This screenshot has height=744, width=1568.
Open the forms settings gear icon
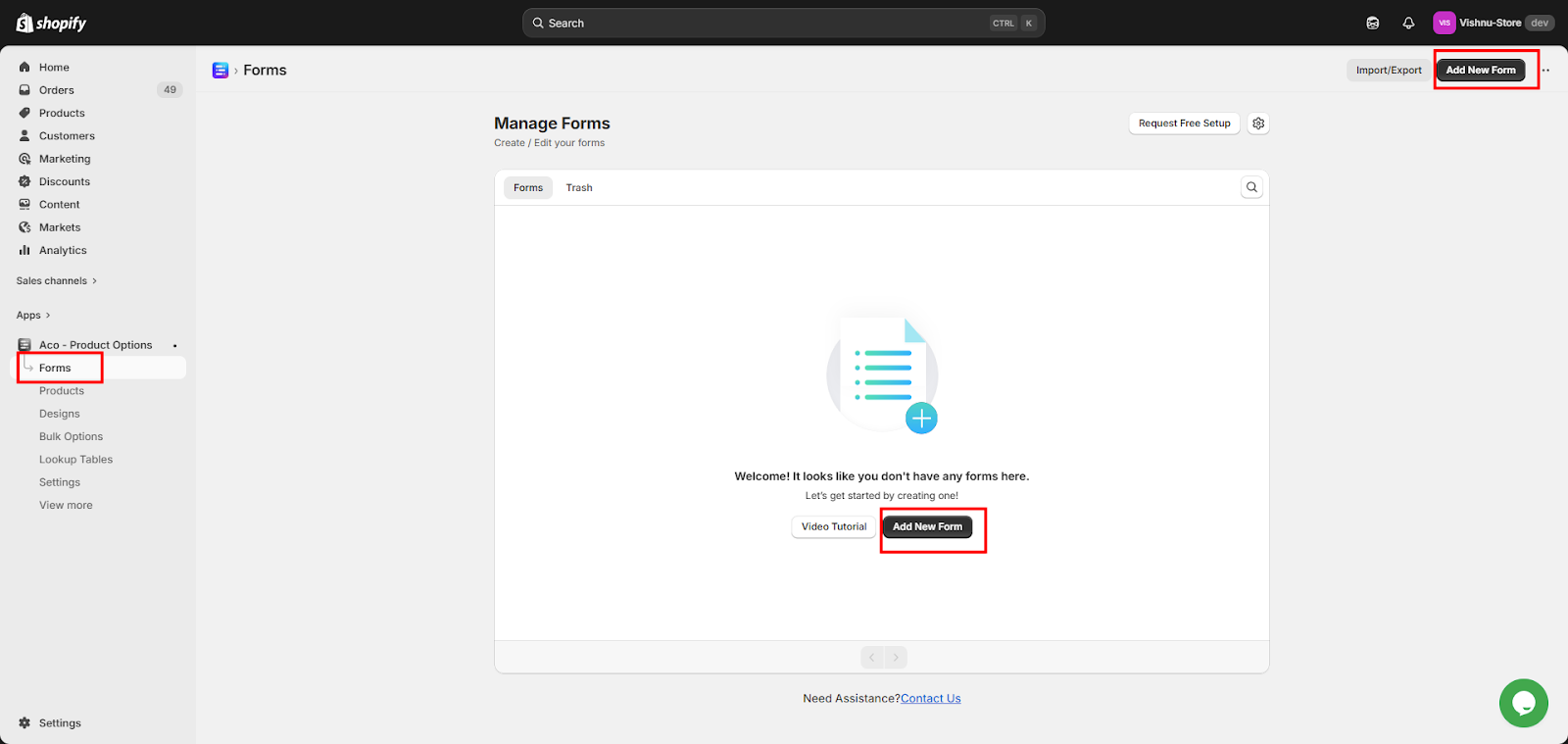[1258, 124]
